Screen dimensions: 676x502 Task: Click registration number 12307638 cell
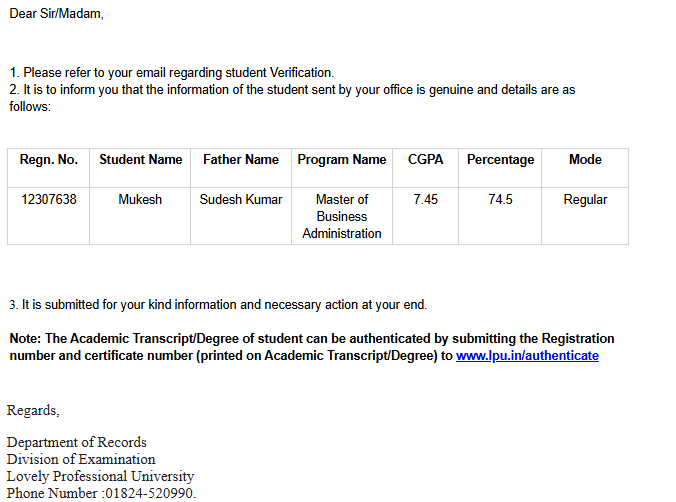coord(48,199)
